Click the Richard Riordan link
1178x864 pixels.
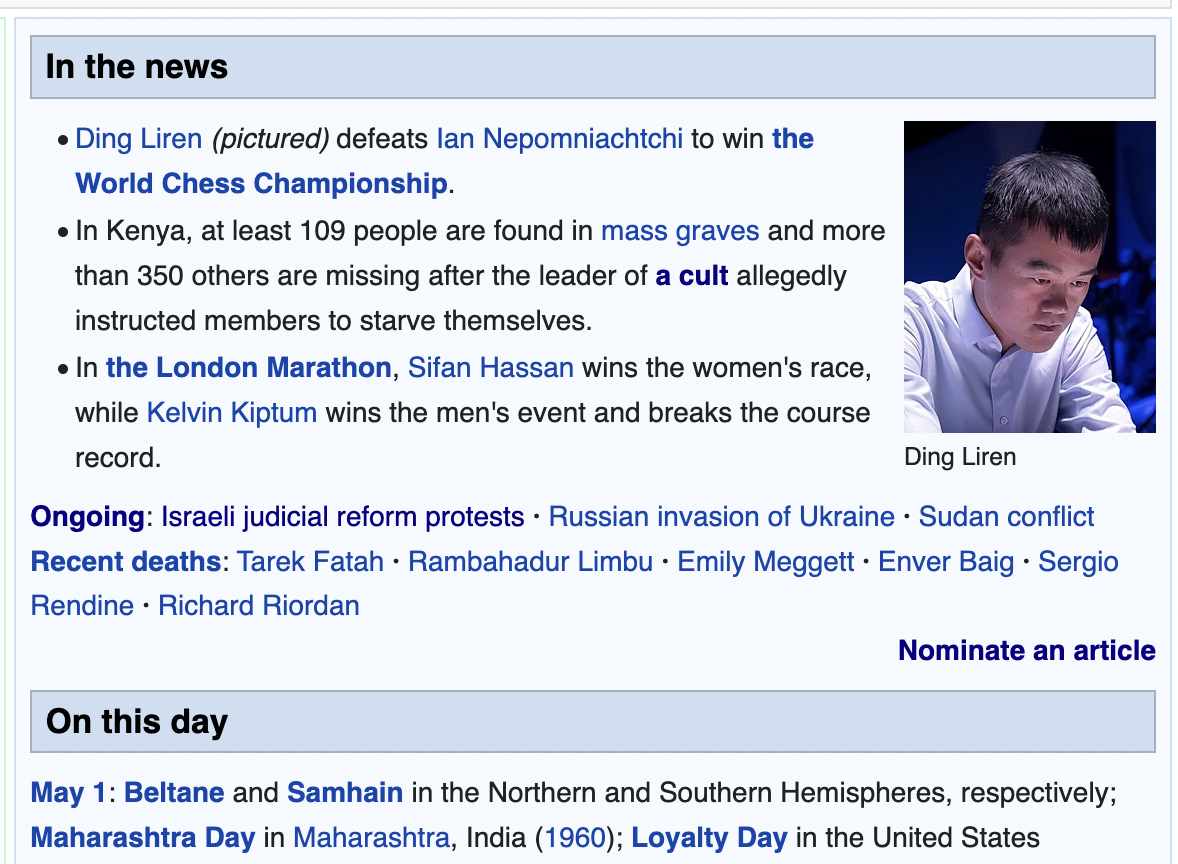pyautogui.click(x=258, y=606)
